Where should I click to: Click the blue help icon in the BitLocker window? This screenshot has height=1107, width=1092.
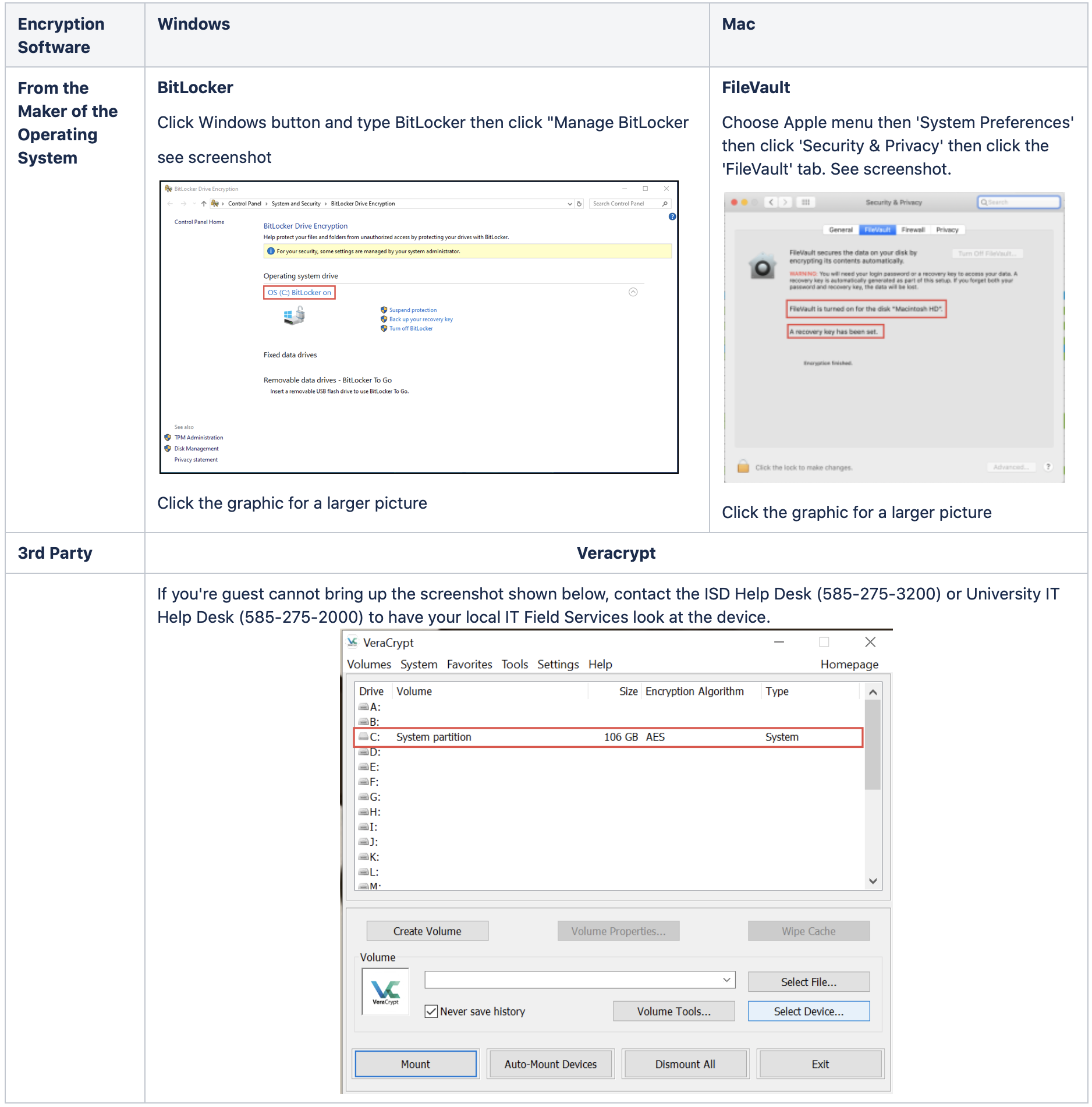click(672, 217)
